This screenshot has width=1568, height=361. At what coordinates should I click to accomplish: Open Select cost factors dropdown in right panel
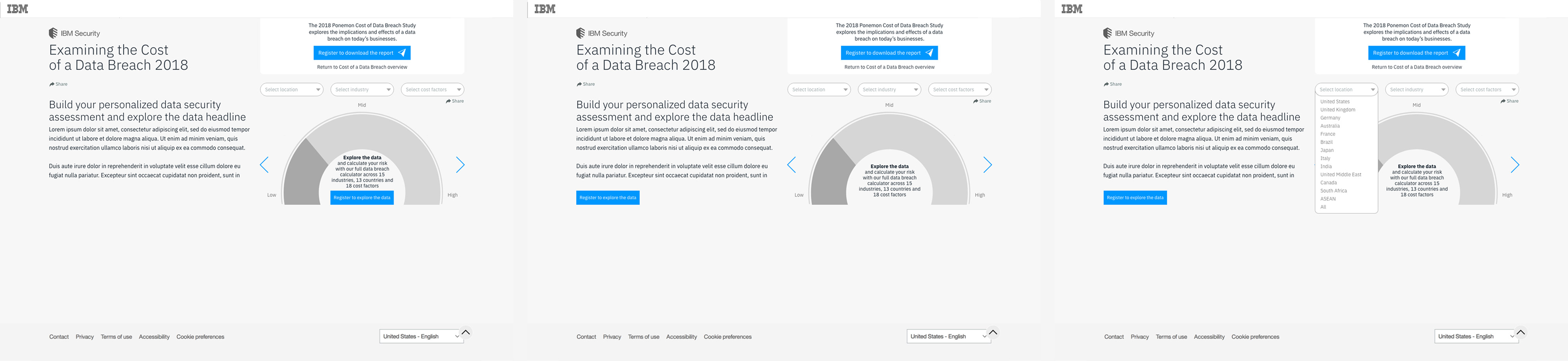pyautogui.click(x=1487, y=89)
